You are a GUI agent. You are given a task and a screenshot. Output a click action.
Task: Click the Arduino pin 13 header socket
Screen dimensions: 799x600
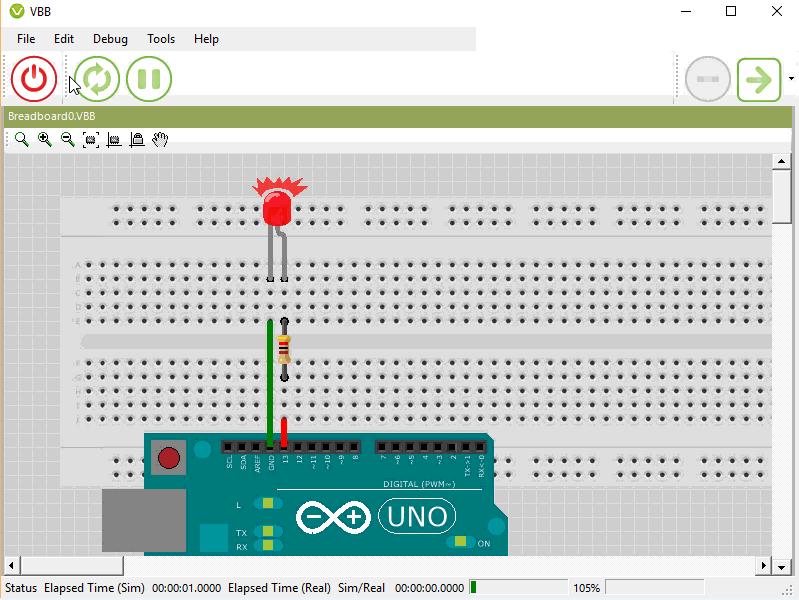click(284, 448)
